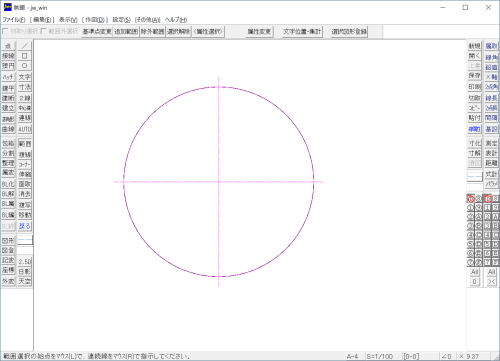The height and width of the screenshot is (361, 500).
Task: Click the blue 戻る undo button
Action: pos(25,226)
